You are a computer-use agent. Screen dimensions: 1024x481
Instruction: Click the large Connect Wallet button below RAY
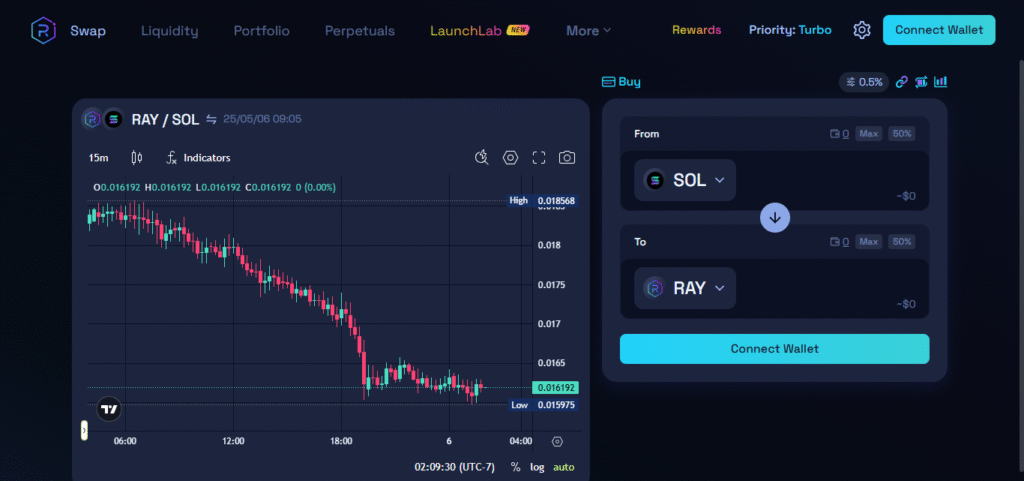tap(775, 349)
